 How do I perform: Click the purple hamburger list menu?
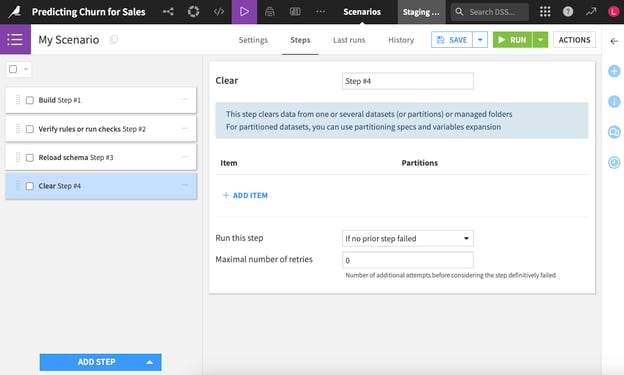point(15,39)
